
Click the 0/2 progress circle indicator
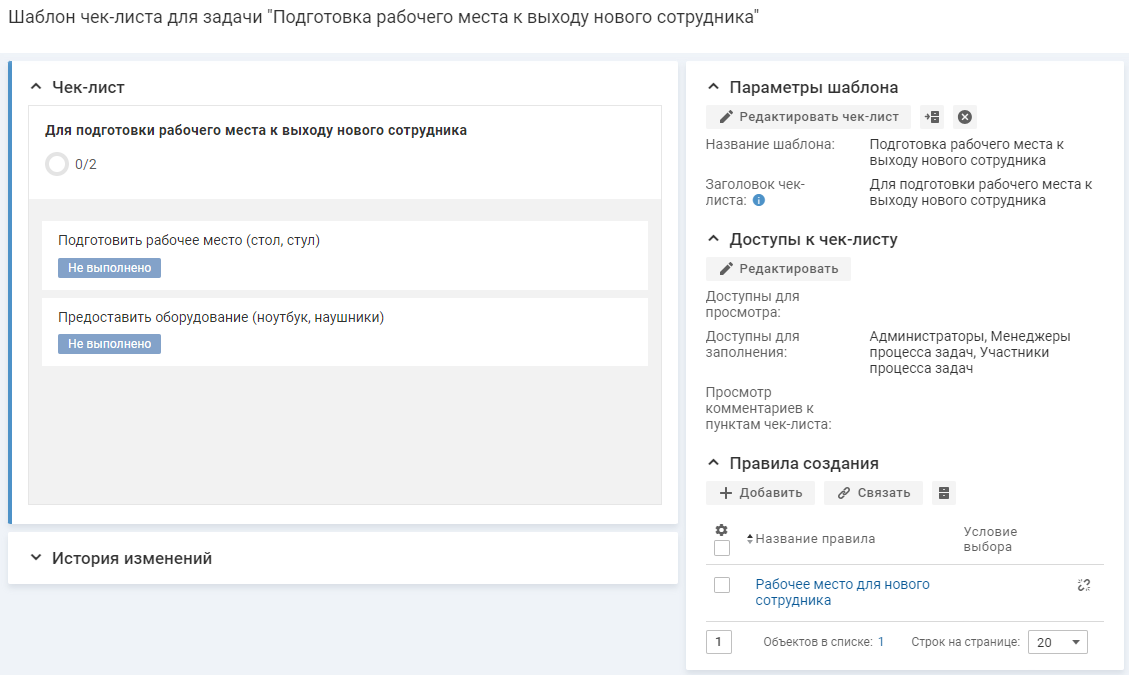(x=57, y=164)
